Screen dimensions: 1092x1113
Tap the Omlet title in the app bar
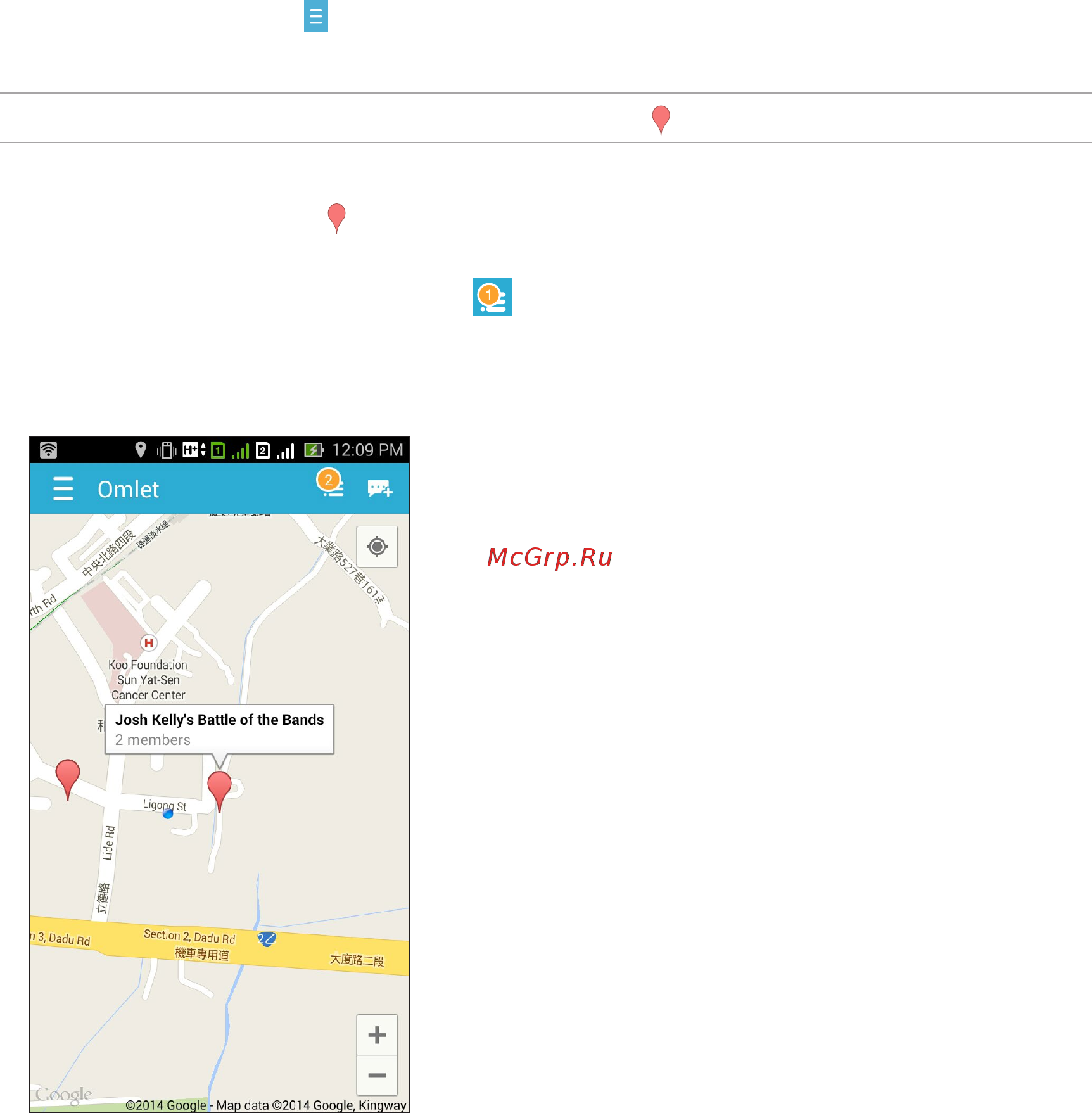coord(128,489)
